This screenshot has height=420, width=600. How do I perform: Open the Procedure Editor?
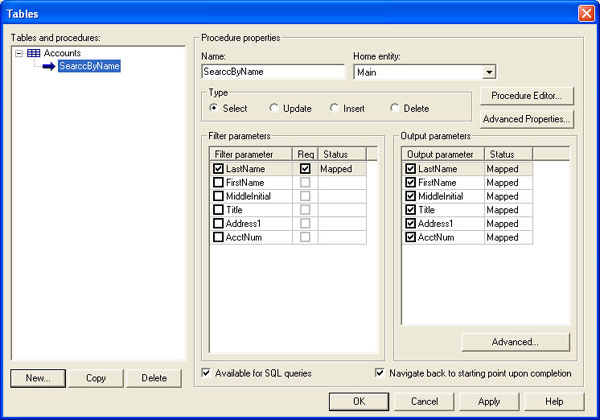(x=526, y=96)
